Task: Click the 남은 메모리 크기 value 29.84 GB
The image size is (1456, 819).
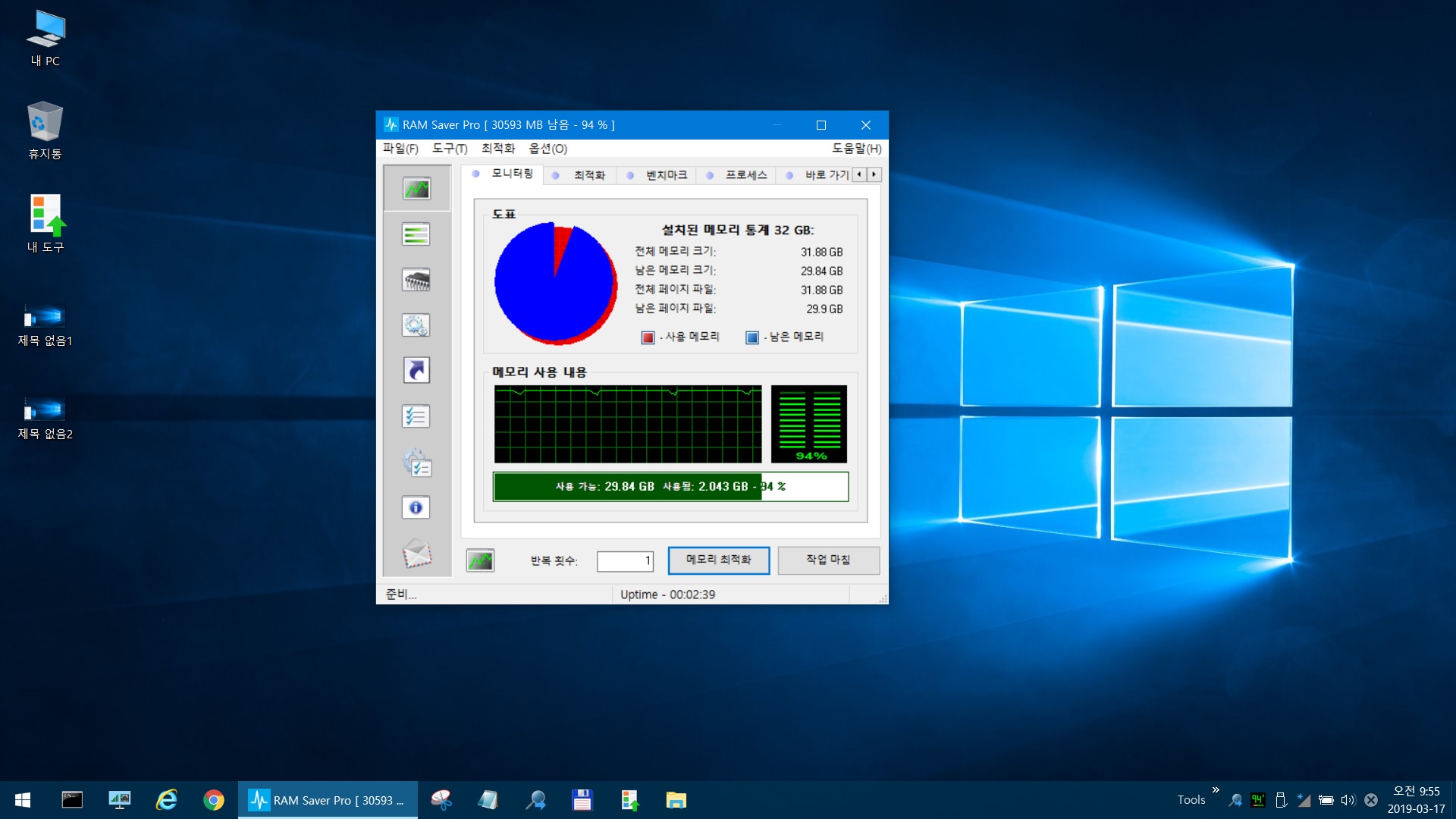Action: 822,271
